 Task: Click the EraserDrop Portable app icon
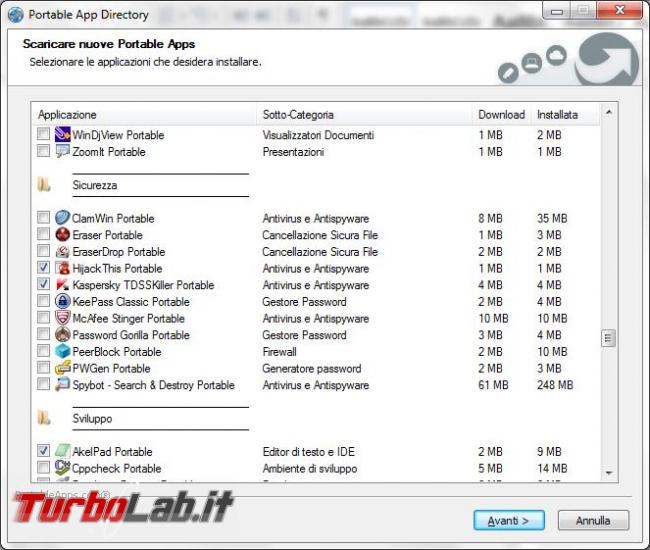point(63,251)
